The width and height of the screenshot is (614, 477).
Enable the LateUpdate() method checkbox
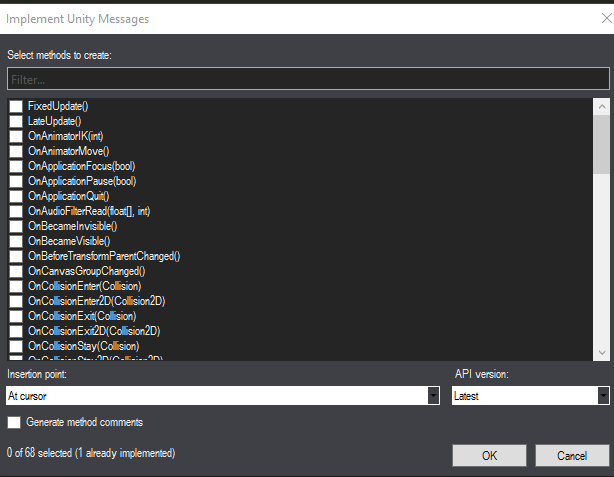16,121
